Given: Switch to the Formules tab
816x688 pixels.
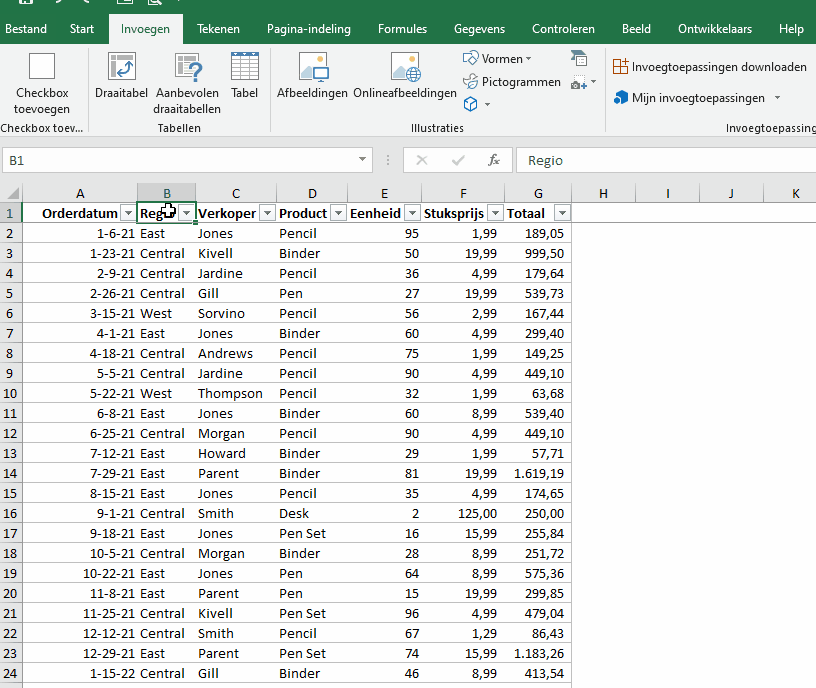Looking at the screenshot, I should 402,29.
